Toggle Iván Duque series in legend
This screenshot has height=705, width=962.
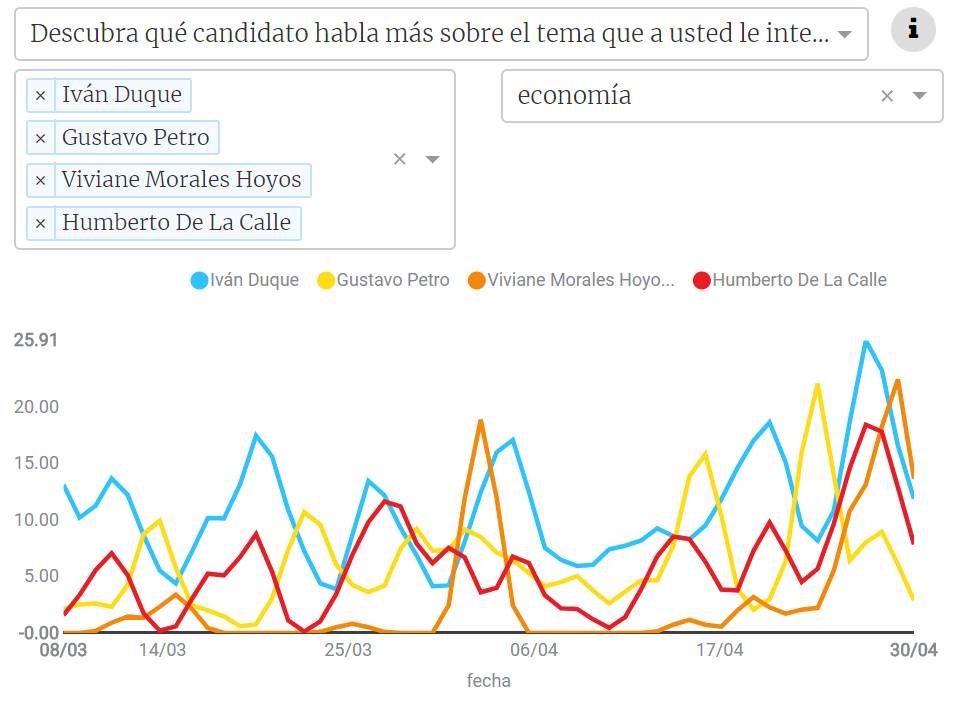[254, 280]
